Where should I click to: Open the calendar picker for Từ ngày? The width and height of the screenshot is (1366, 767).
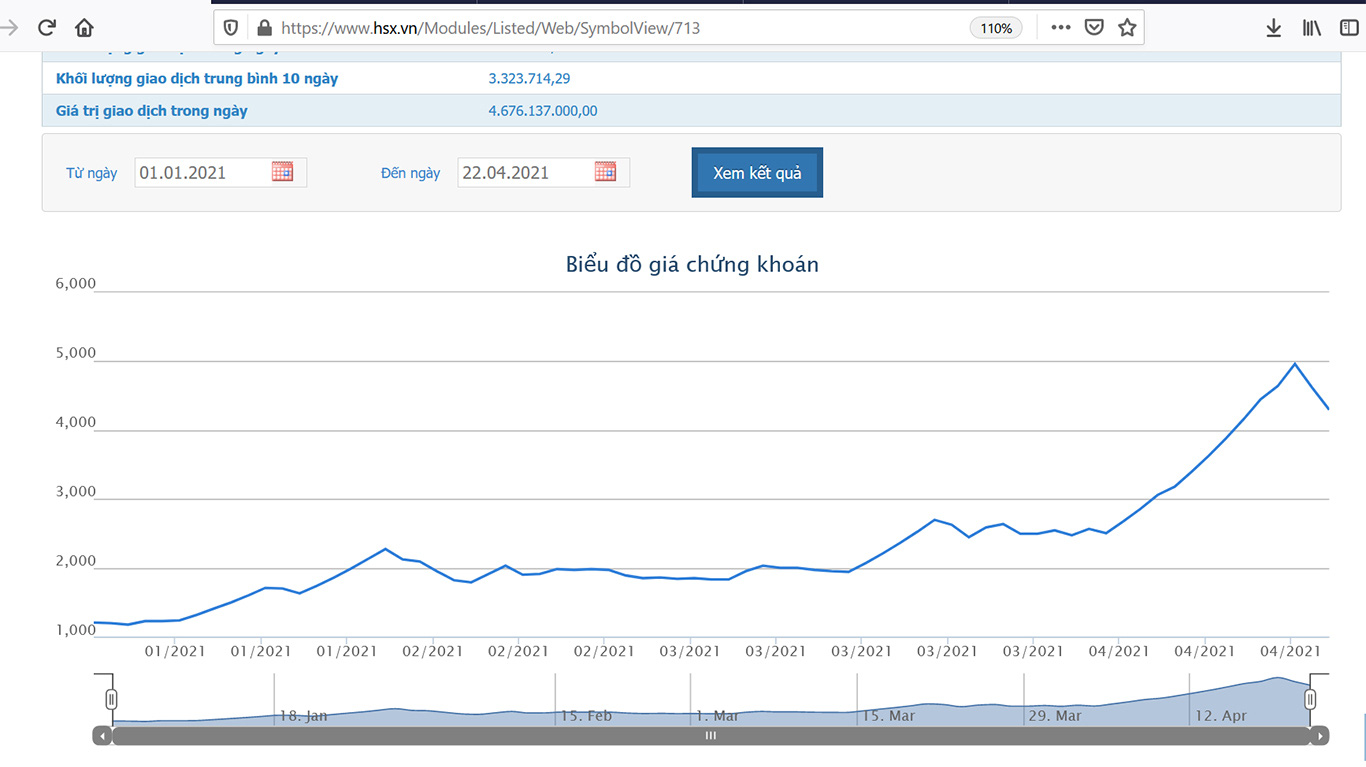pos(283,172)
